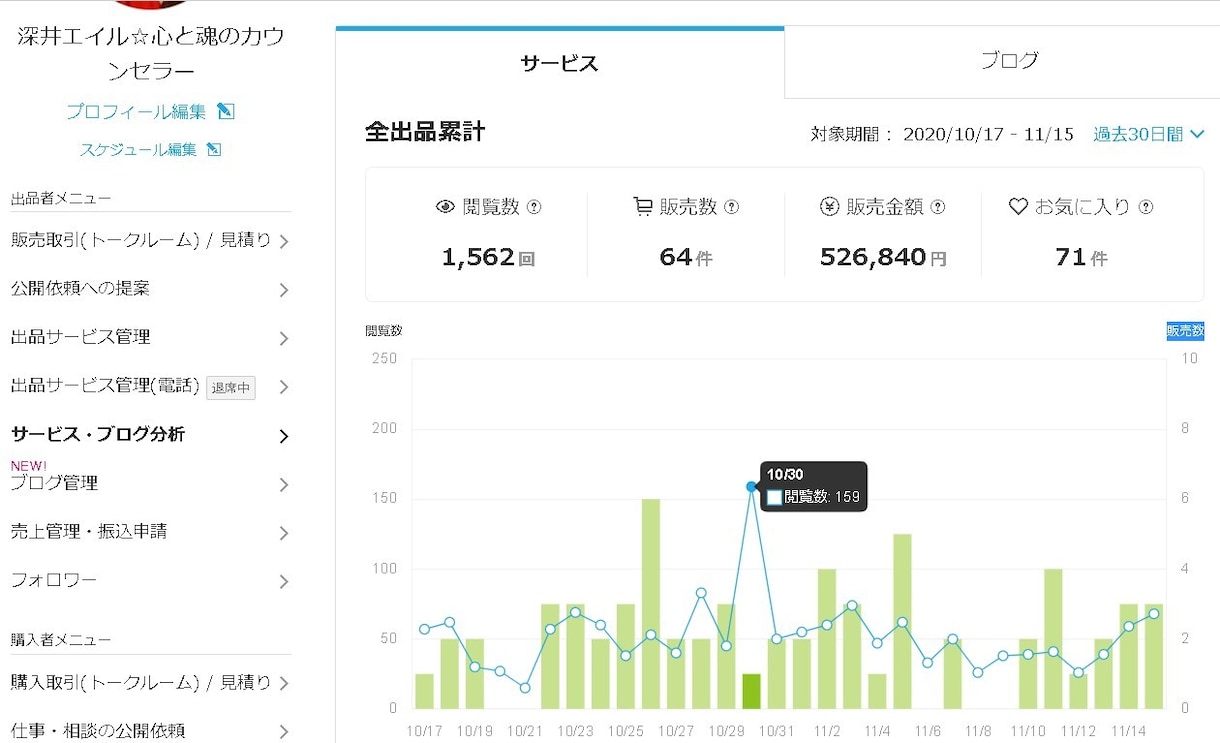Click the schedule edit pencil icon
Screen dimensions: 1220x743
pos(213,149)
